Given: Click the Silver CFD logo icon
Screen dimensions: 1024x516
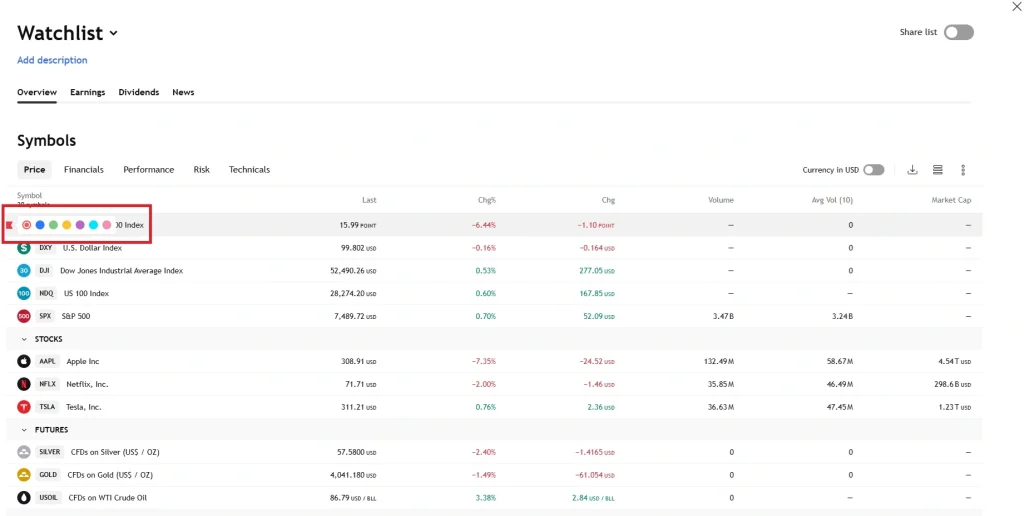Looking at the screenshot, I should coord(24,452).
